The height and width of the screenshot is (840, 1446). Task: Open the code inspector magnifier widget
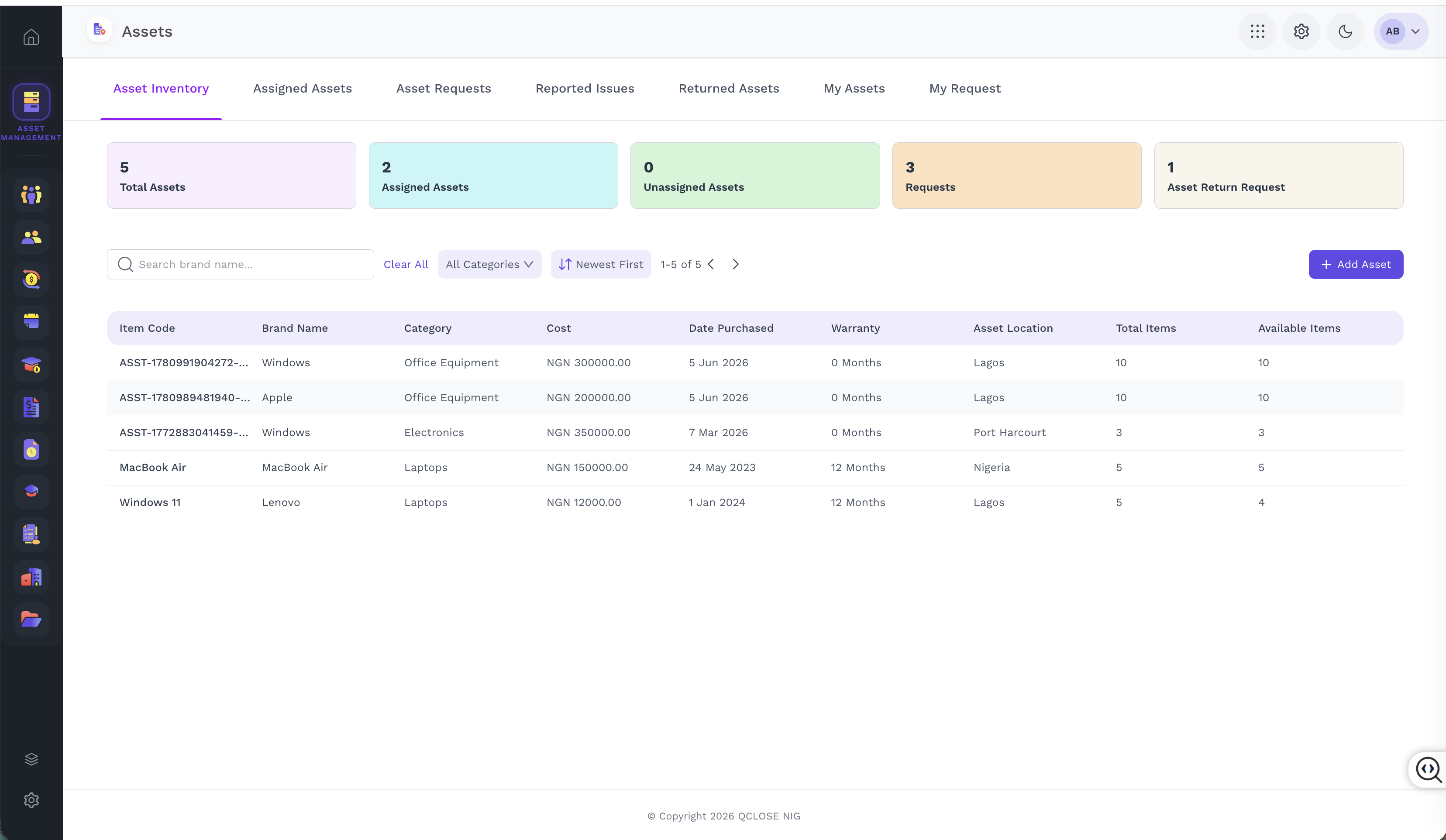pos(1428,770)
